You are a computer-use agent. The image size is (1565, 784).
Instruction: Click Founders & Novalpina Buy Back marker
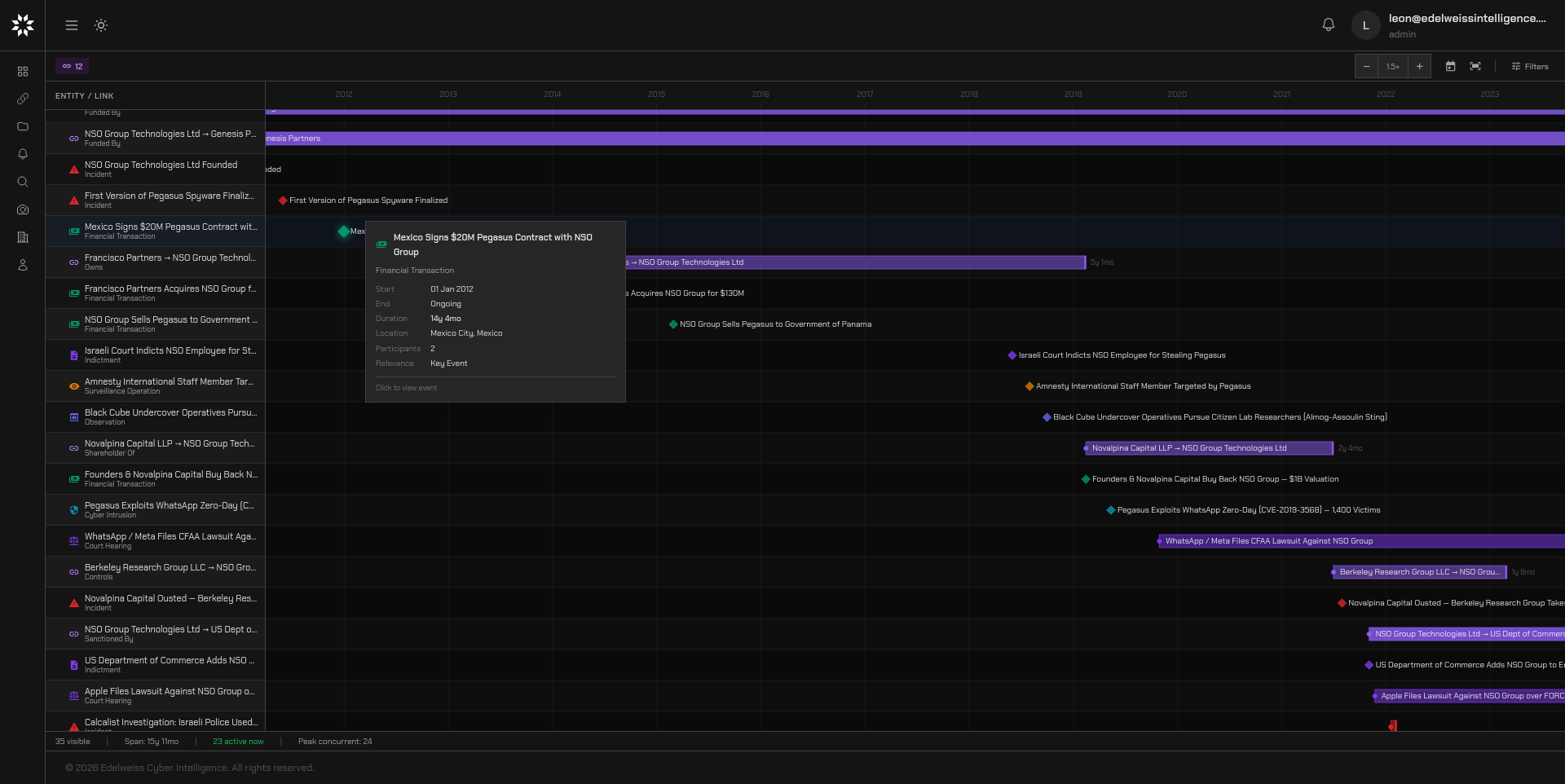click(1086, 479)
